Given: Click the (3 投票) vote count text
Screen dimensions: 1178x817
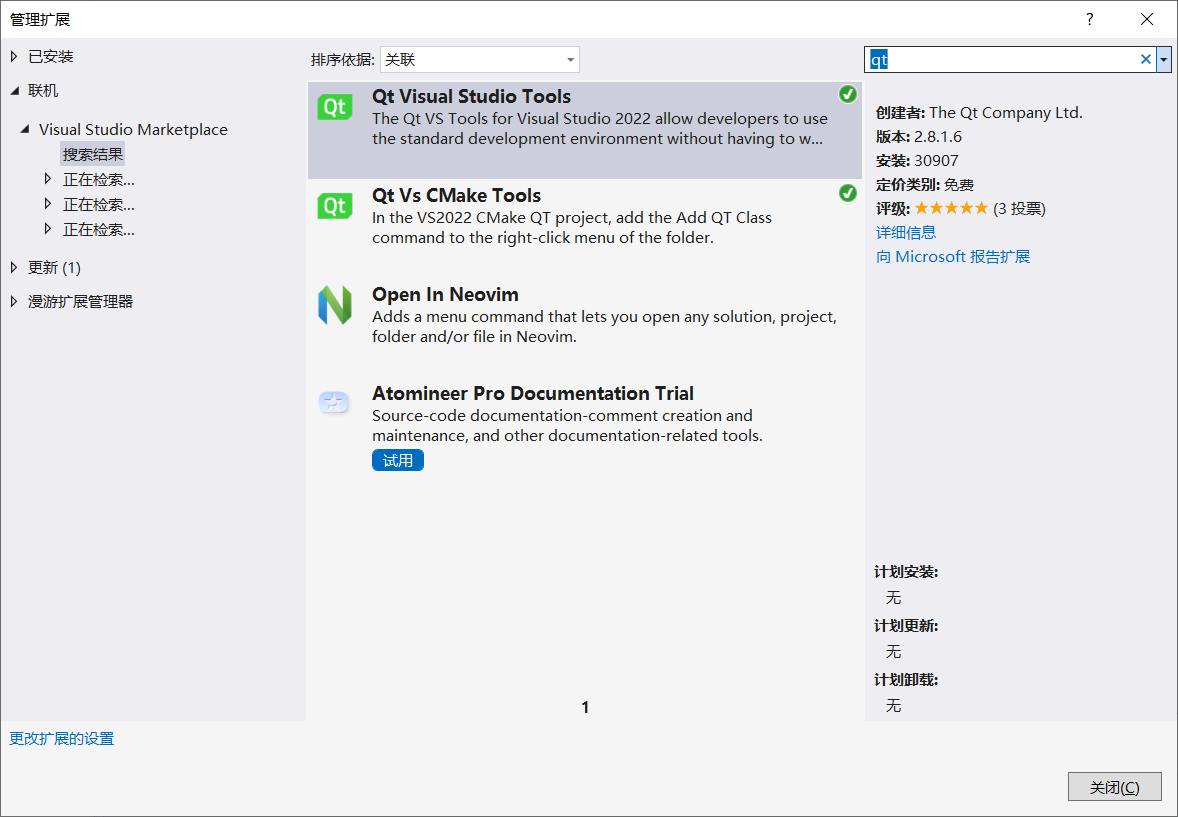Looking at the screenshot, I should tap(1019, 208).
